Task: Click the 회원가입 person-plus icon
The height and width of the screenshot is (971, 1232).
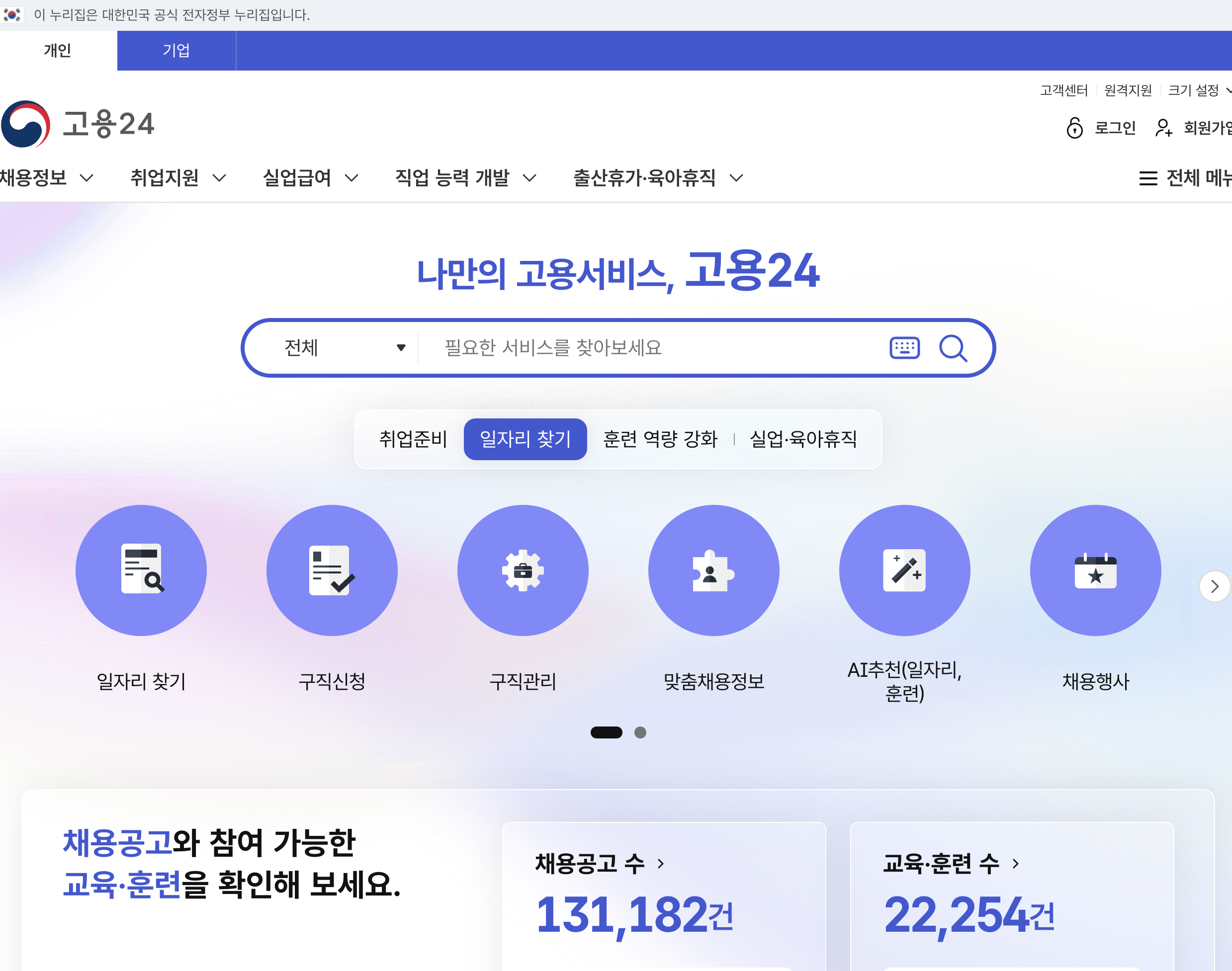Action: 1164,127
